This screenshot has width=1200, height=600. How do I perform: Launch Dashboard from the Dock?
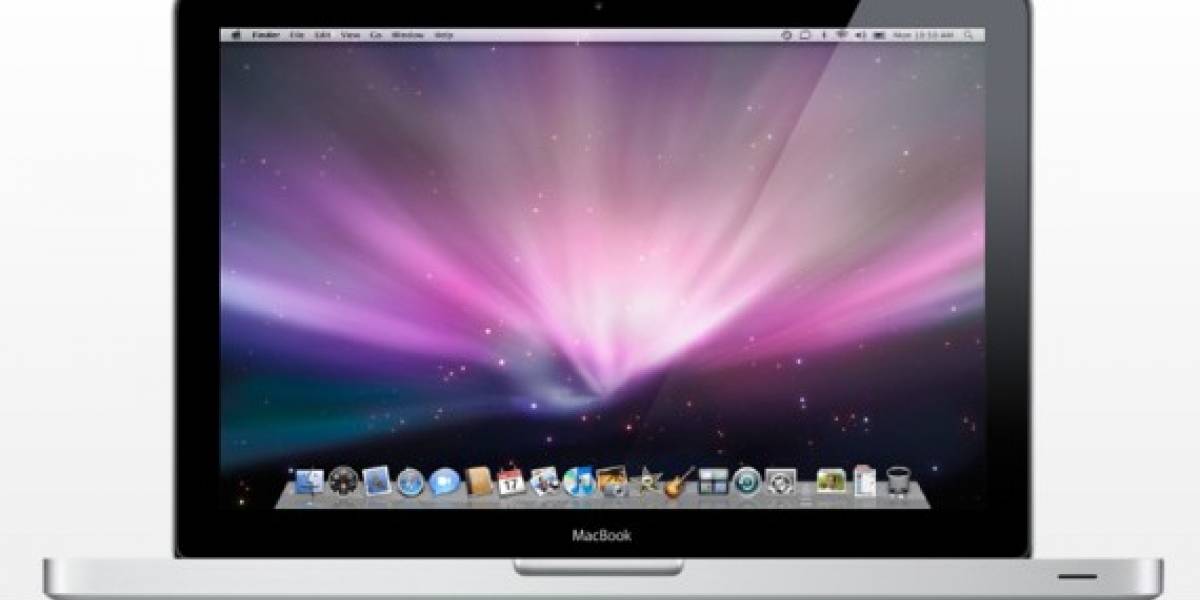342,482
